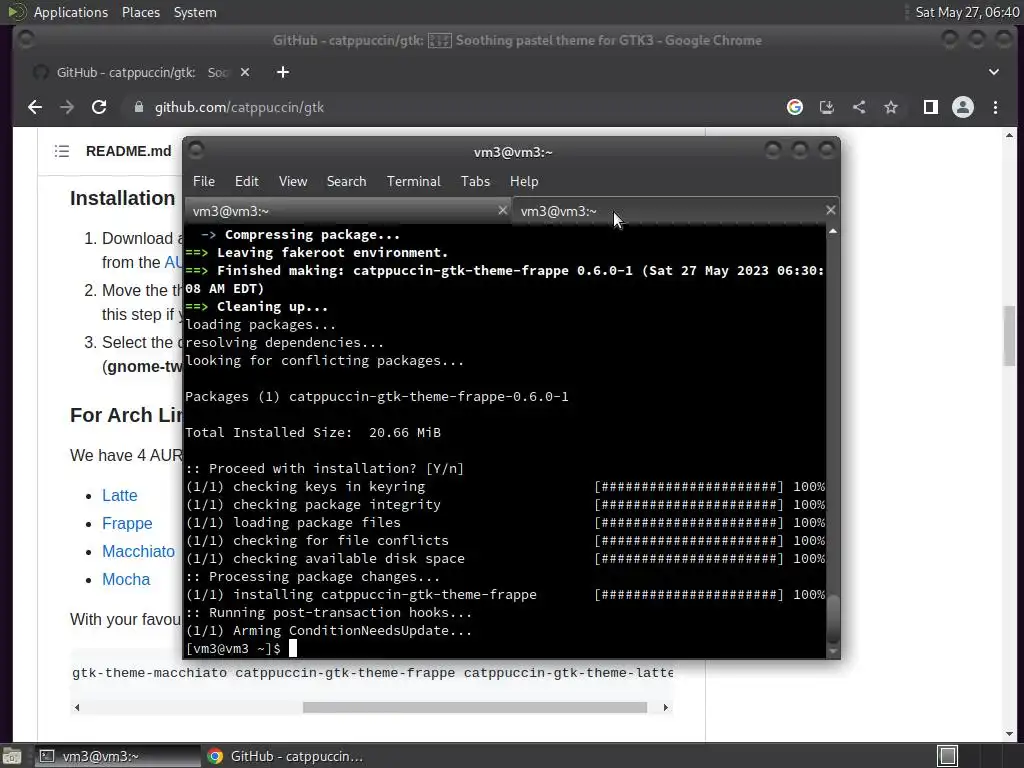Go back in Chrome browser
The height and width of the screenshot is (768, 1024).
[35, 107]
